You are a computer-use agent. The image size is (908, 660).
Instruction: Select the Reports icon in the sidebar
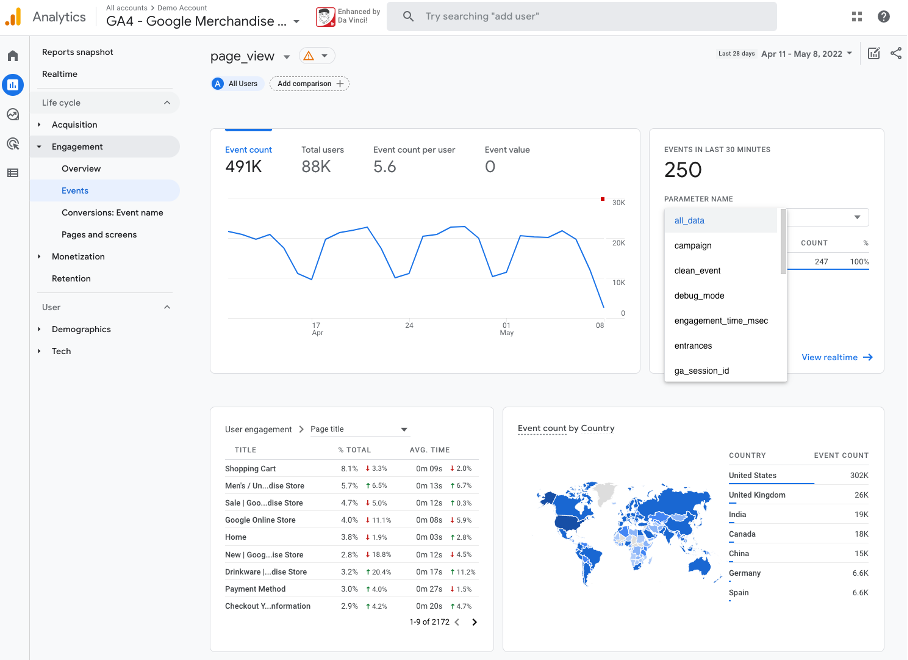click(12, 85)
